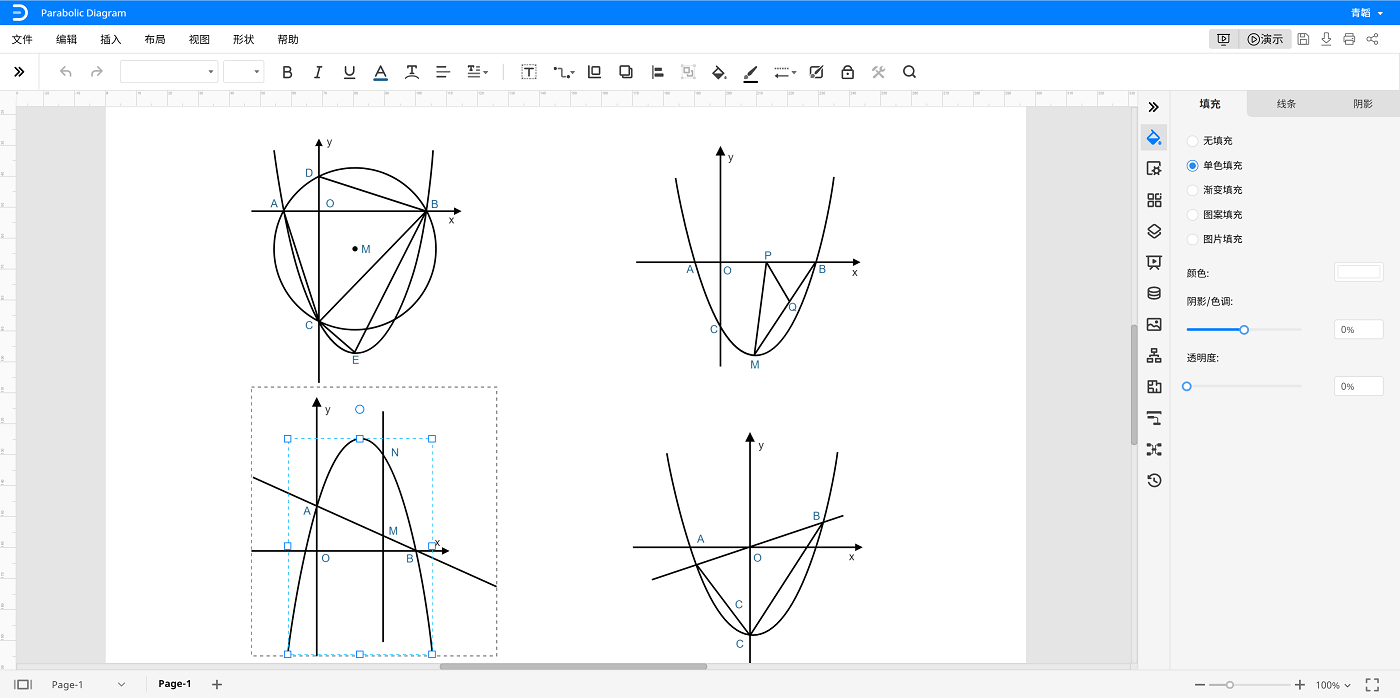Select the 图案填充 radio option
This screenshot has width=1400, height=698.
(x=1192, y=214)
